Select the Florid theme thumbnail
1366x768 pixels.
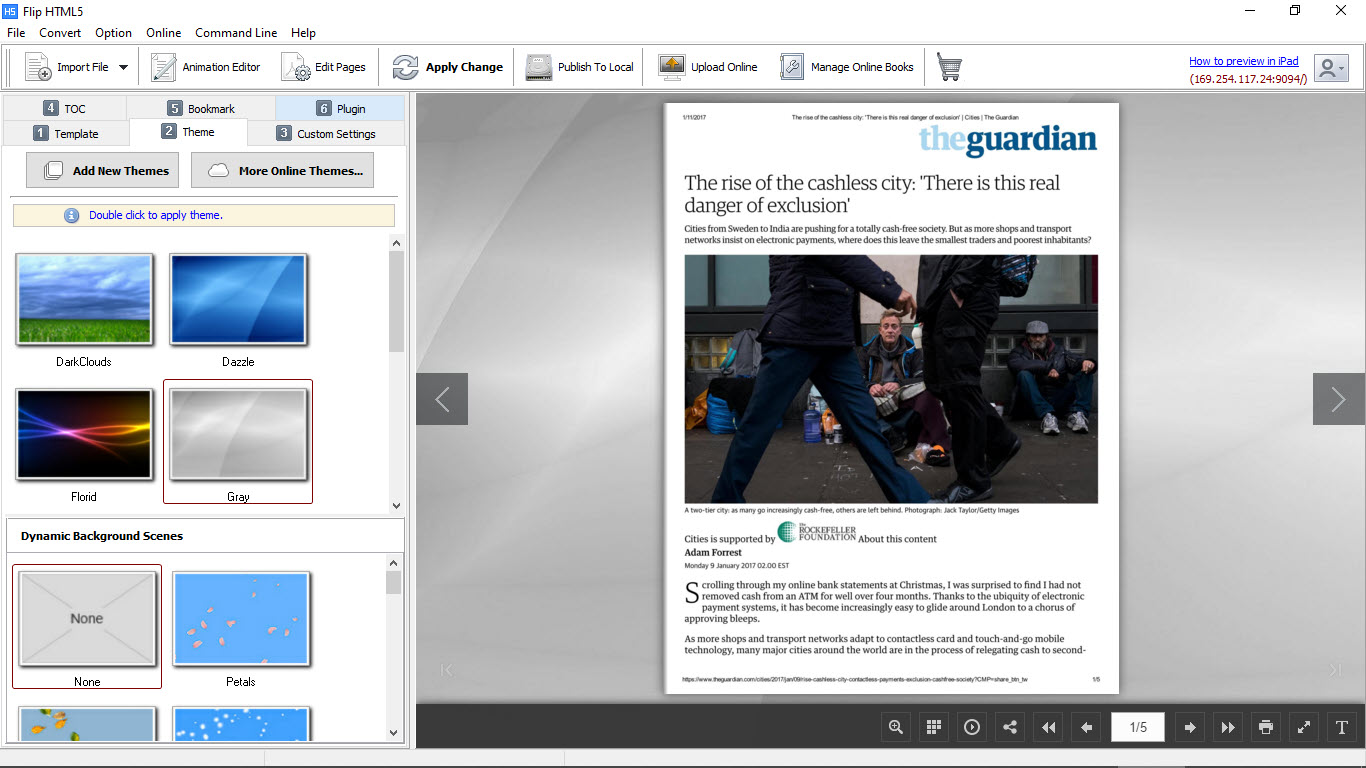coord(84,435)
